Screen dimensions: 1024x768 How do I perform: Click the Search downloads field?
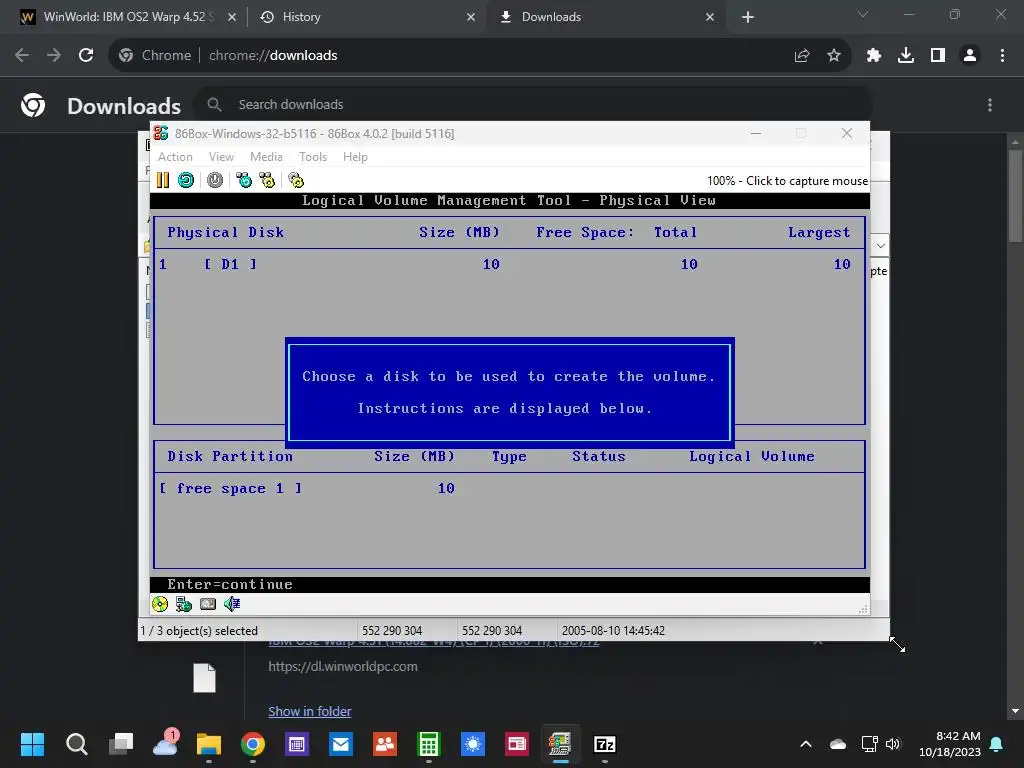[x=532, y=104]
